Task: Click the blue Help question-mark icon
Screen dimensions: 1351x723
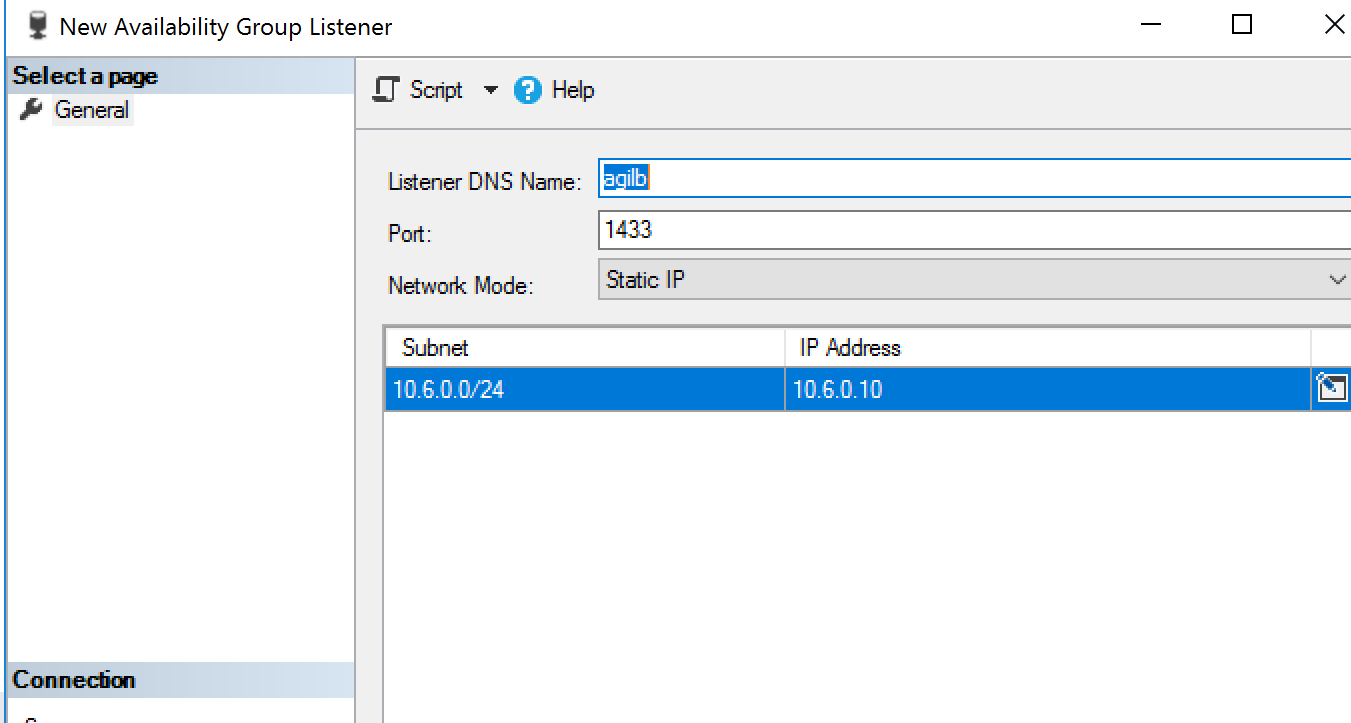Action: coord(527,91)
